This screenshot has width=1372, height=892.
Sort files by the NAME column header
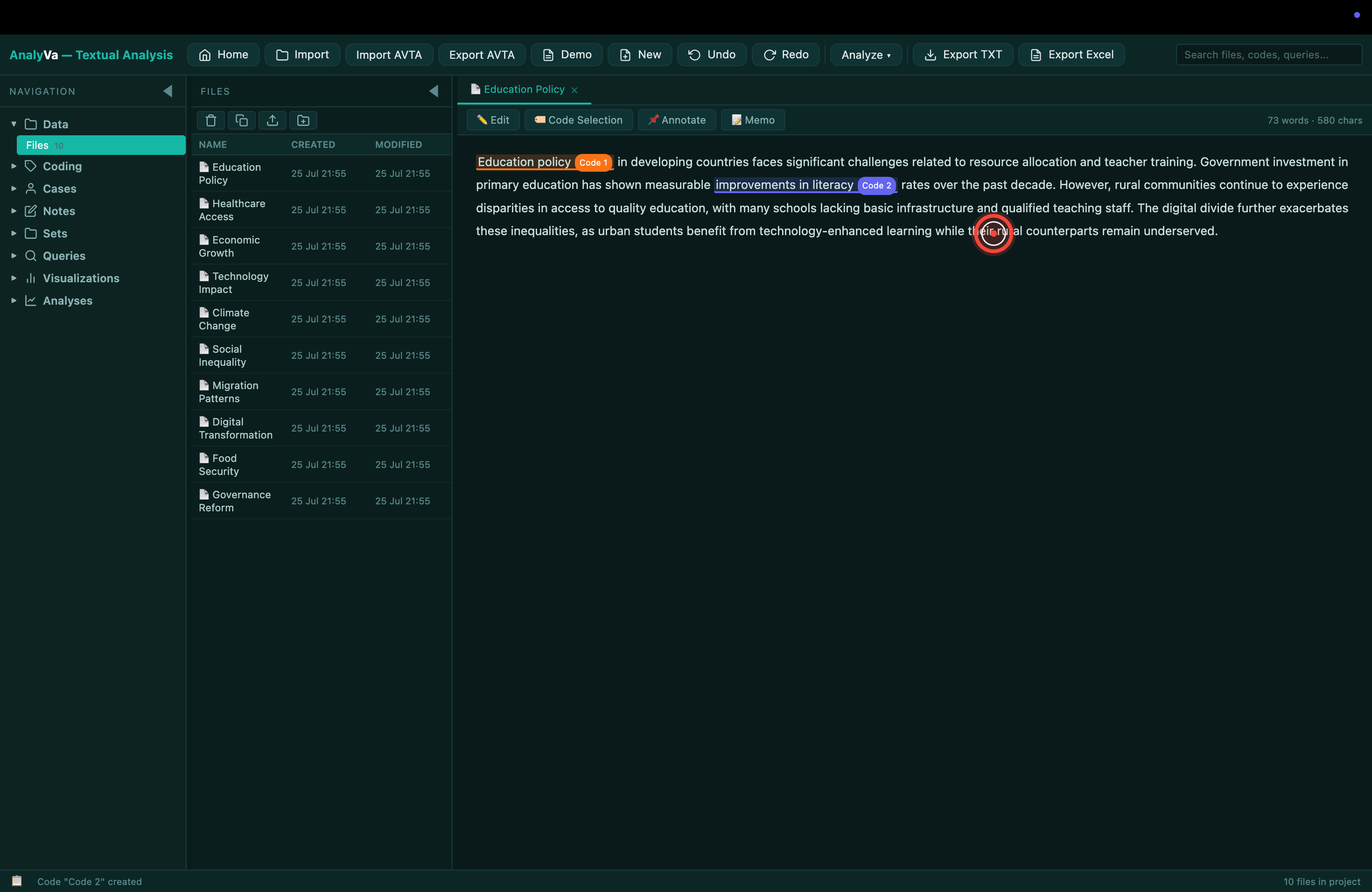pyautogui.click(x=213, y=145)
